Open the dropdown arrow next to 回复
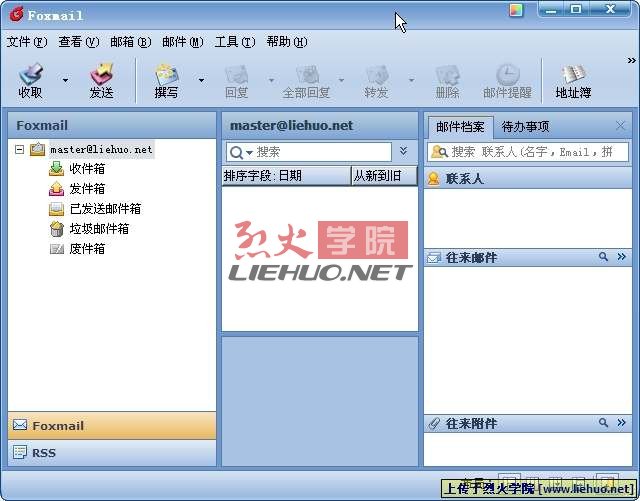 pyautogui.click(x=271, y=80)
